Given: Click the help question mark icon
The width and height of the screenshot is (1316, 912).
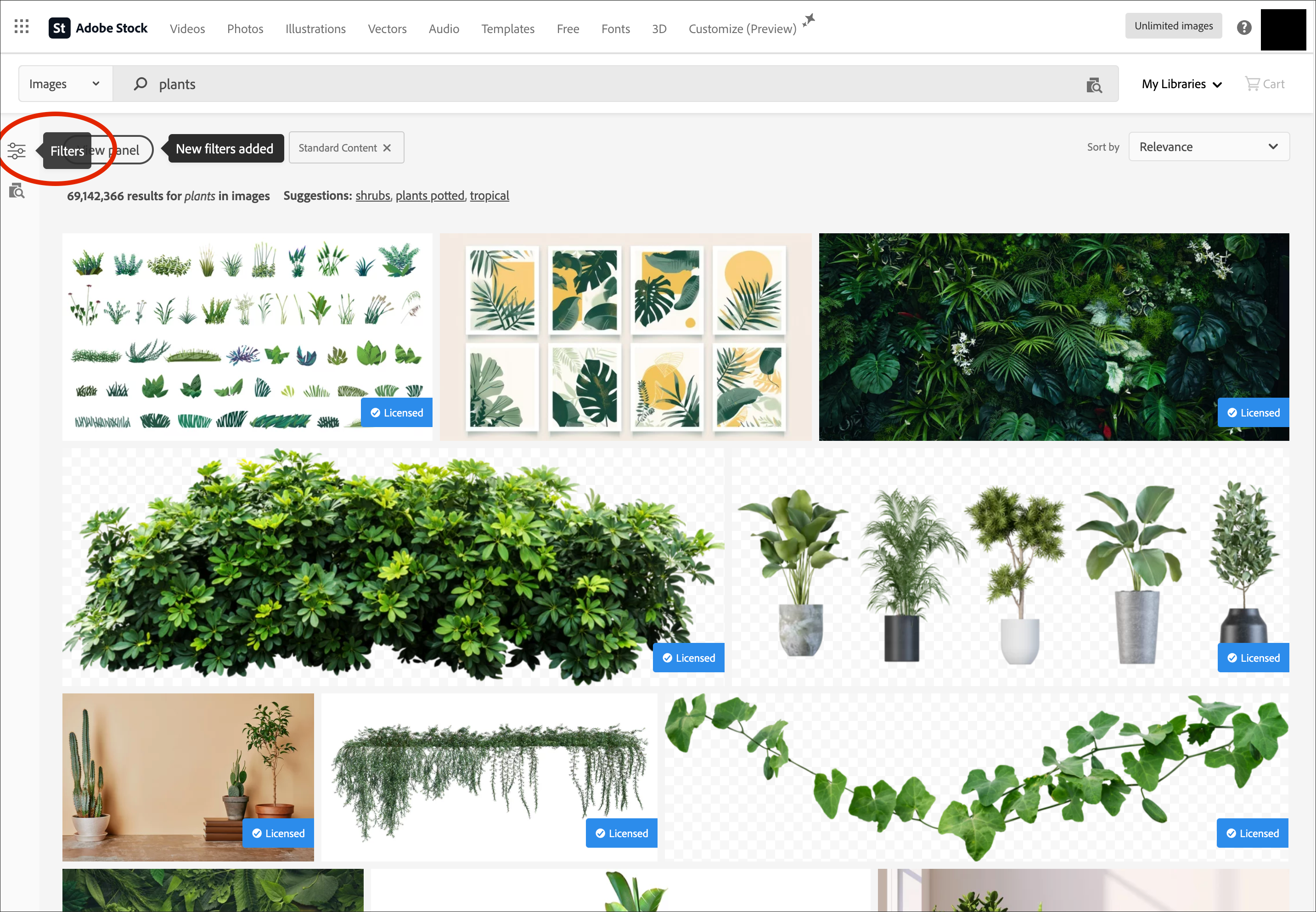Looking at the screenshot, I should [1243, 27].
